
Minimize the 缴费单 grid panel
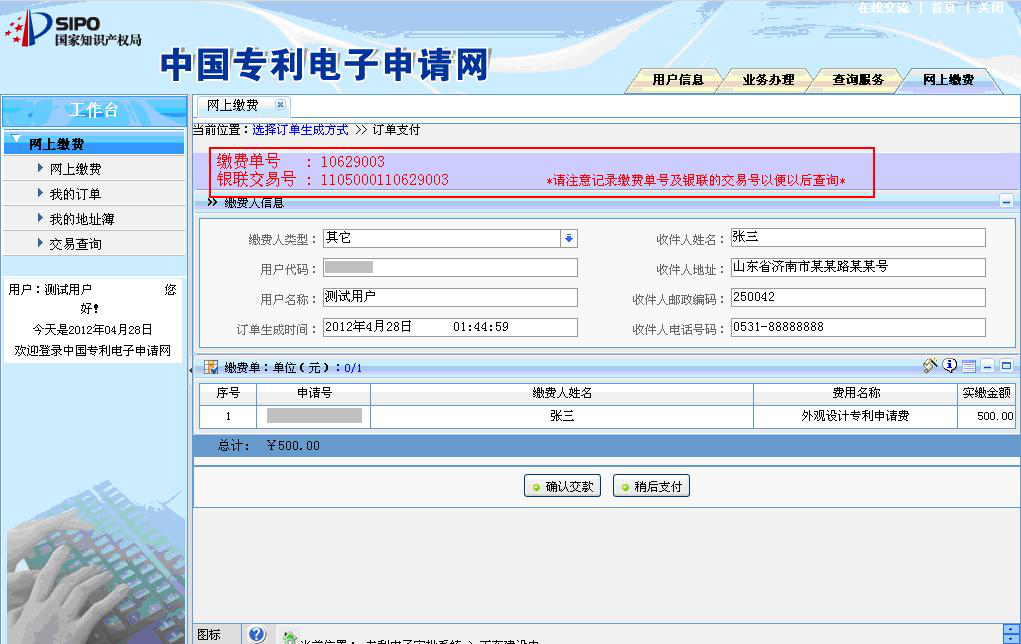pos(988,367)
